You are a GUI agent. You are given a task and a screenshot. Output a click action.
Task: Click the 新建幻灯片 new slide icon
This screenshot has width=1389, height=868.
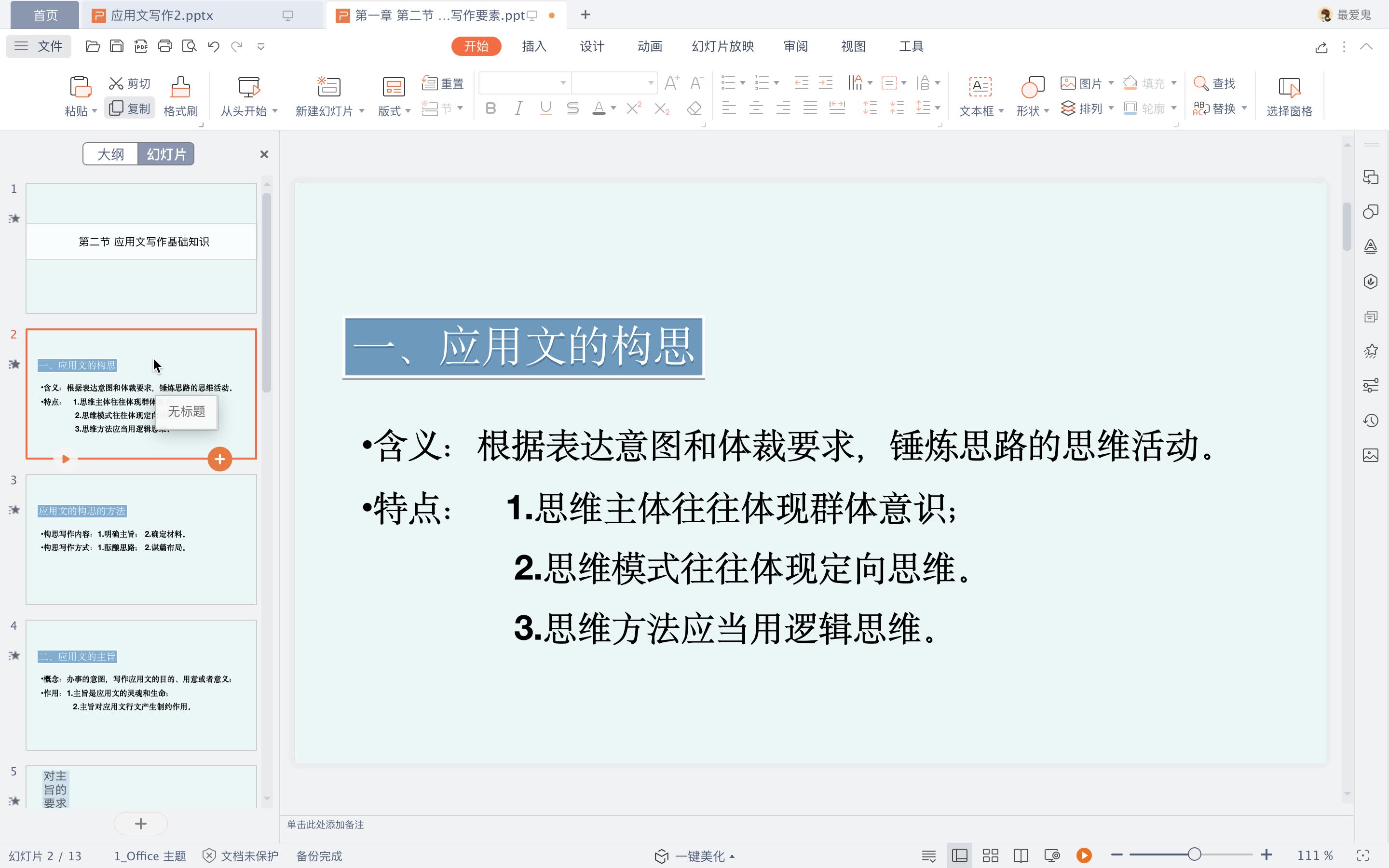(x=329, y=87)
